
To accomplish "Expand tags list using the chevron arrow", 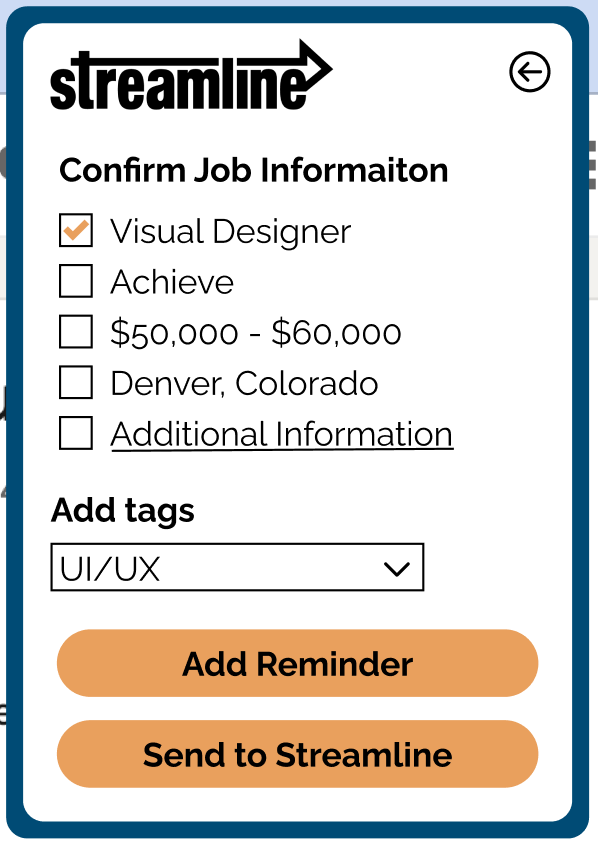I will click(396, 569).
